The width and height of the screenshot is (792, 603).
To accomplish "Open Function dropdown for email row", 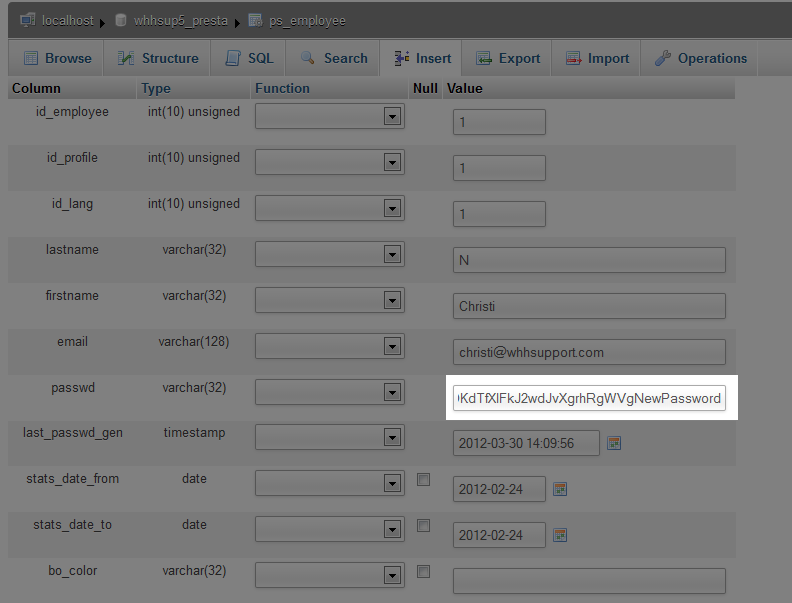I will (392, 347).
